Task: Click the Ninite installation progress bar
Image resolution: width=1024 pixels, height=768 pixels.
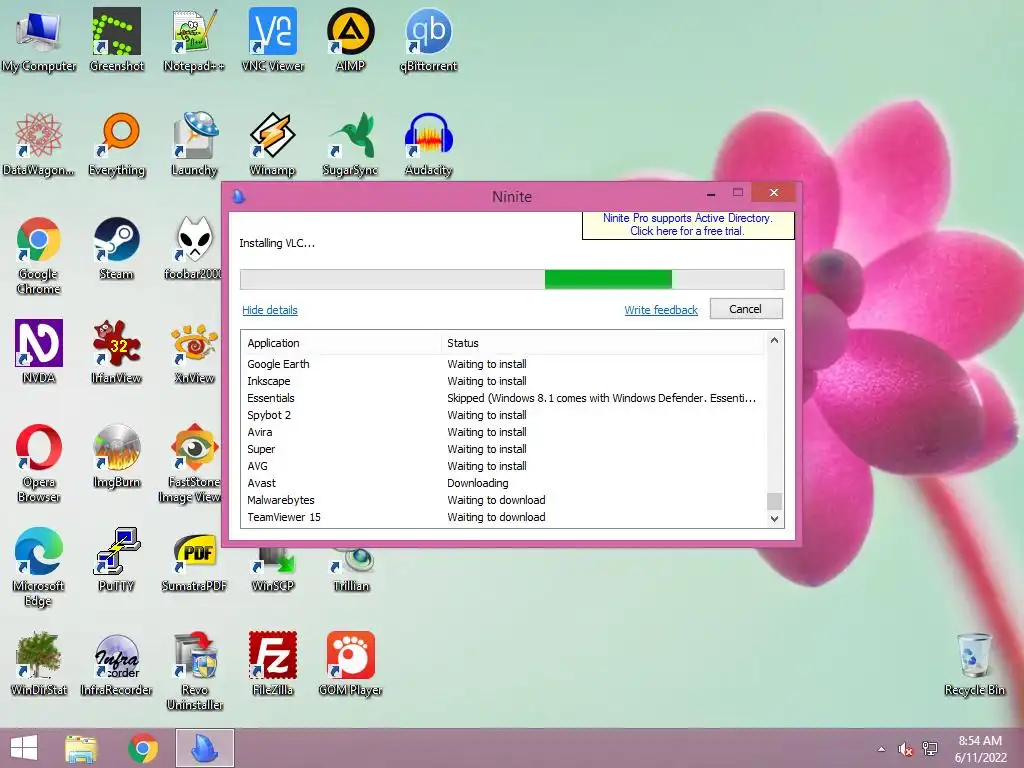Action: click(x=512, y=279)
